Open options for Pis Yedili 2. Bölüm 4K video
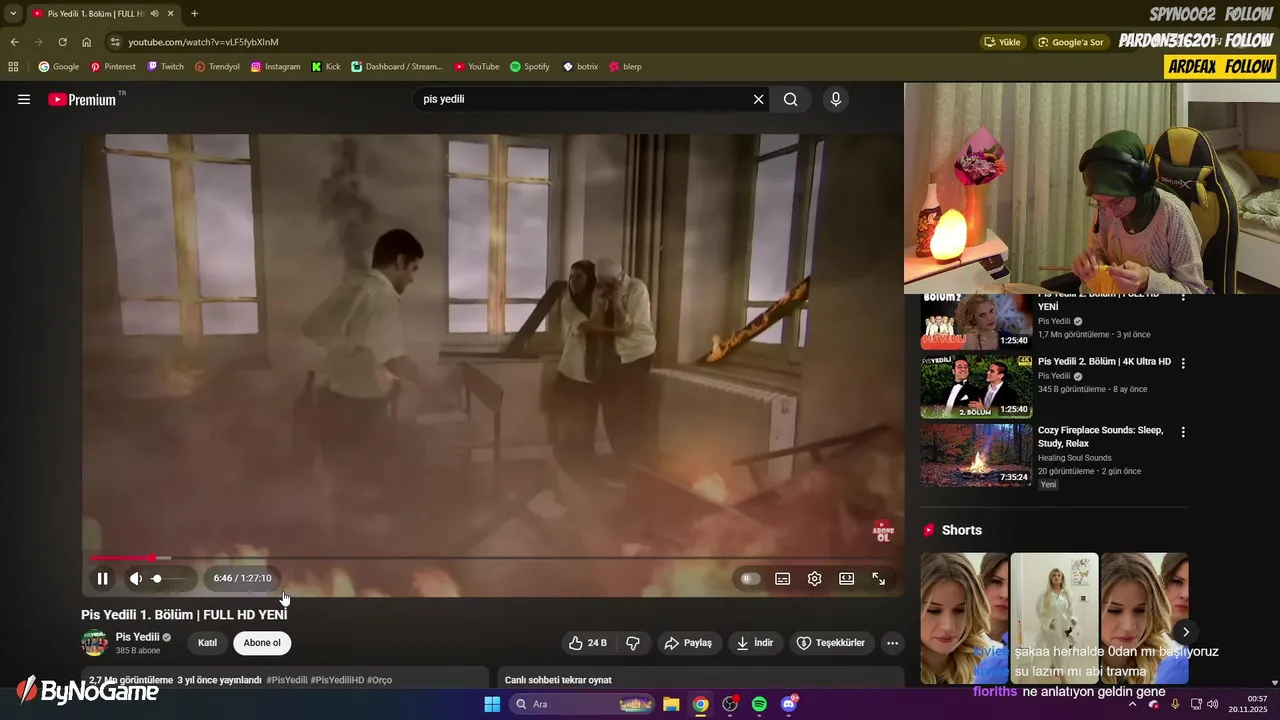The width and height of the screenshot is (1280, 720). click(1183, 363)
